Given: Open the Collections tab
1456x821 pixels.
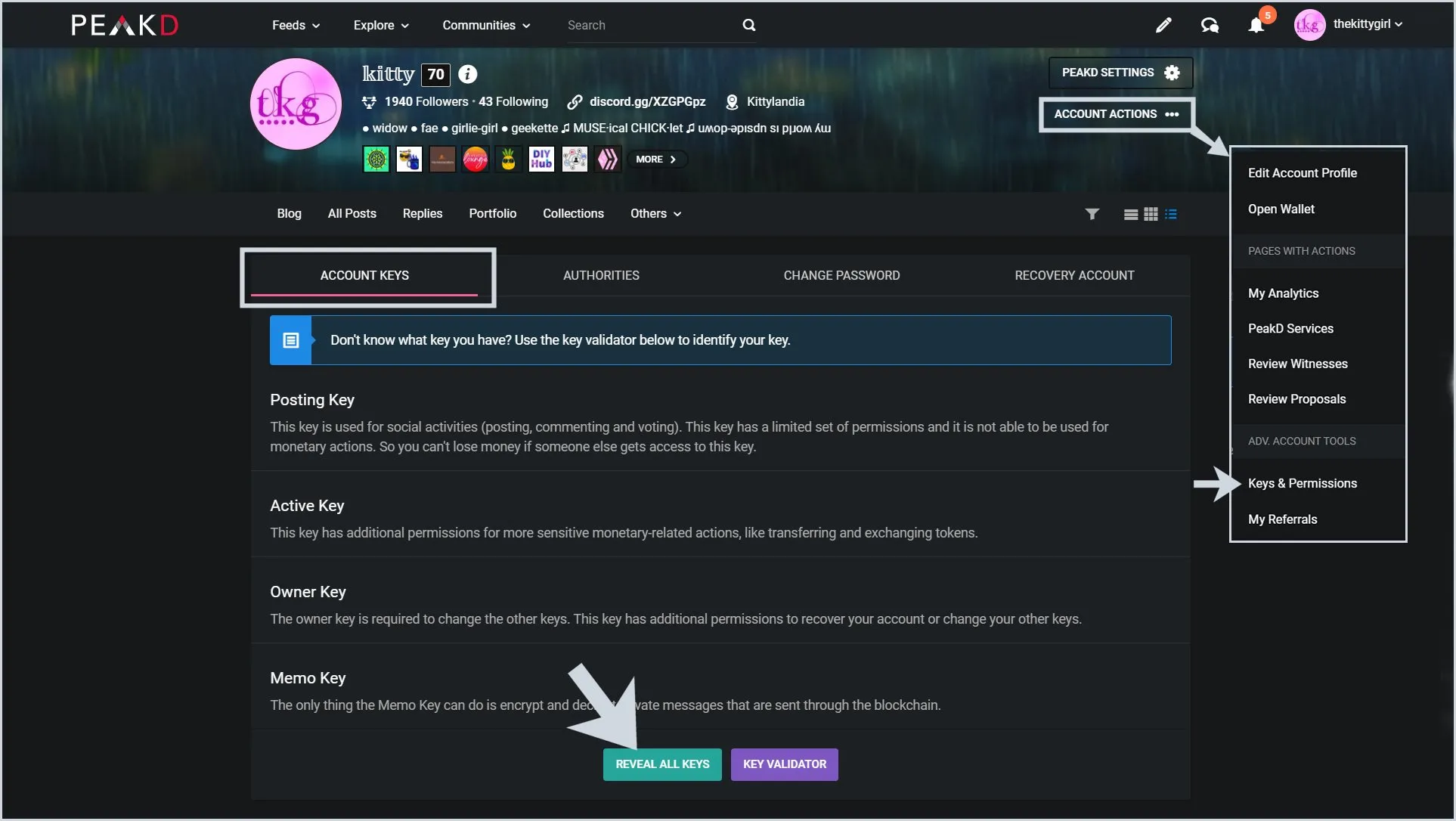Looking at the screenshot, I should click(573, 214).
